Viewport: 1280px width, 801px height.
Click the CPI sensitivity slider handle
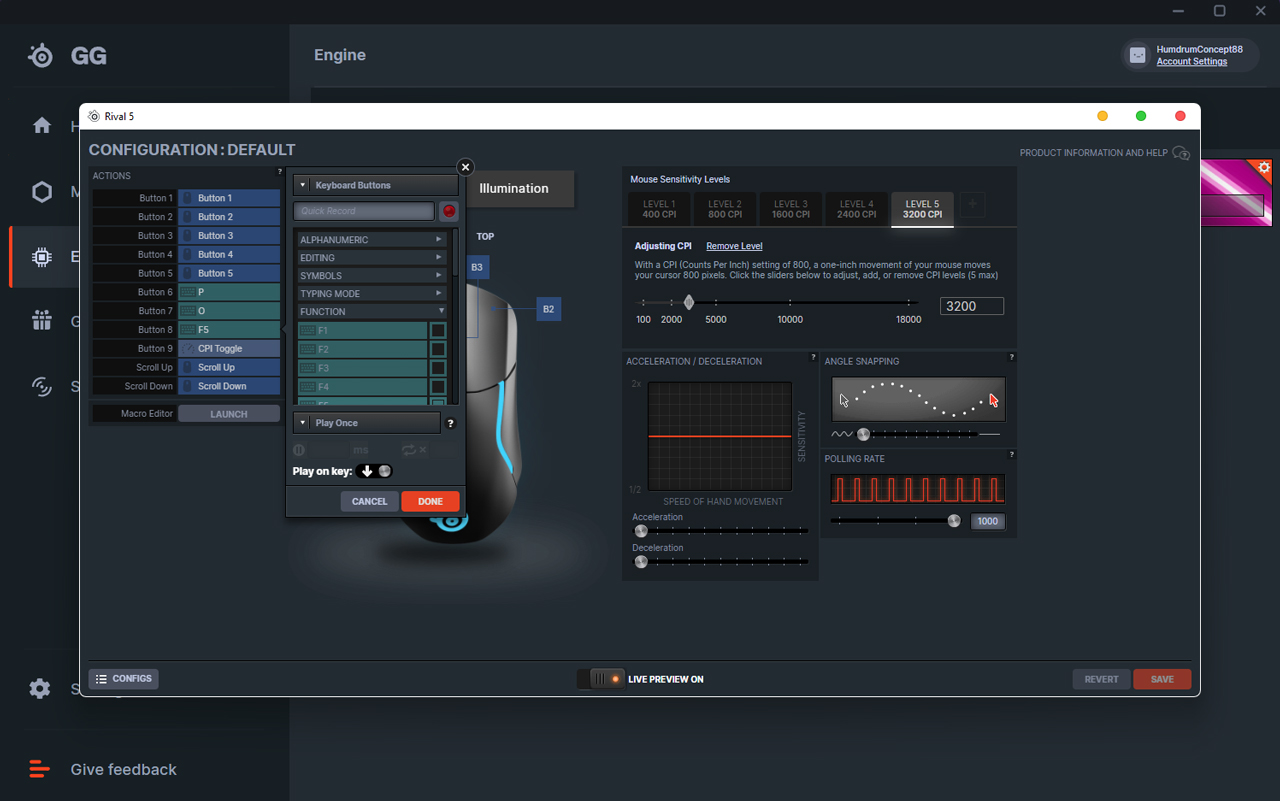point(689,302)
